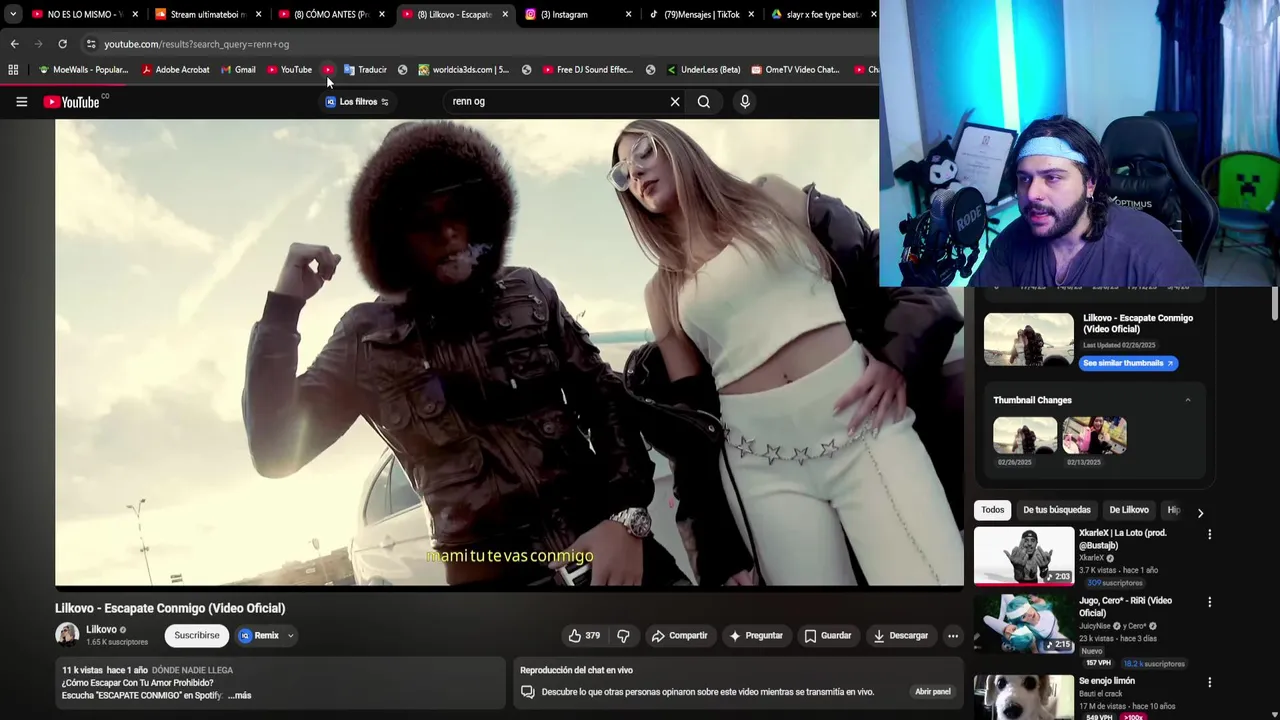Expand description with ...más
1280x720 pixels.
(x=239, y=696)
